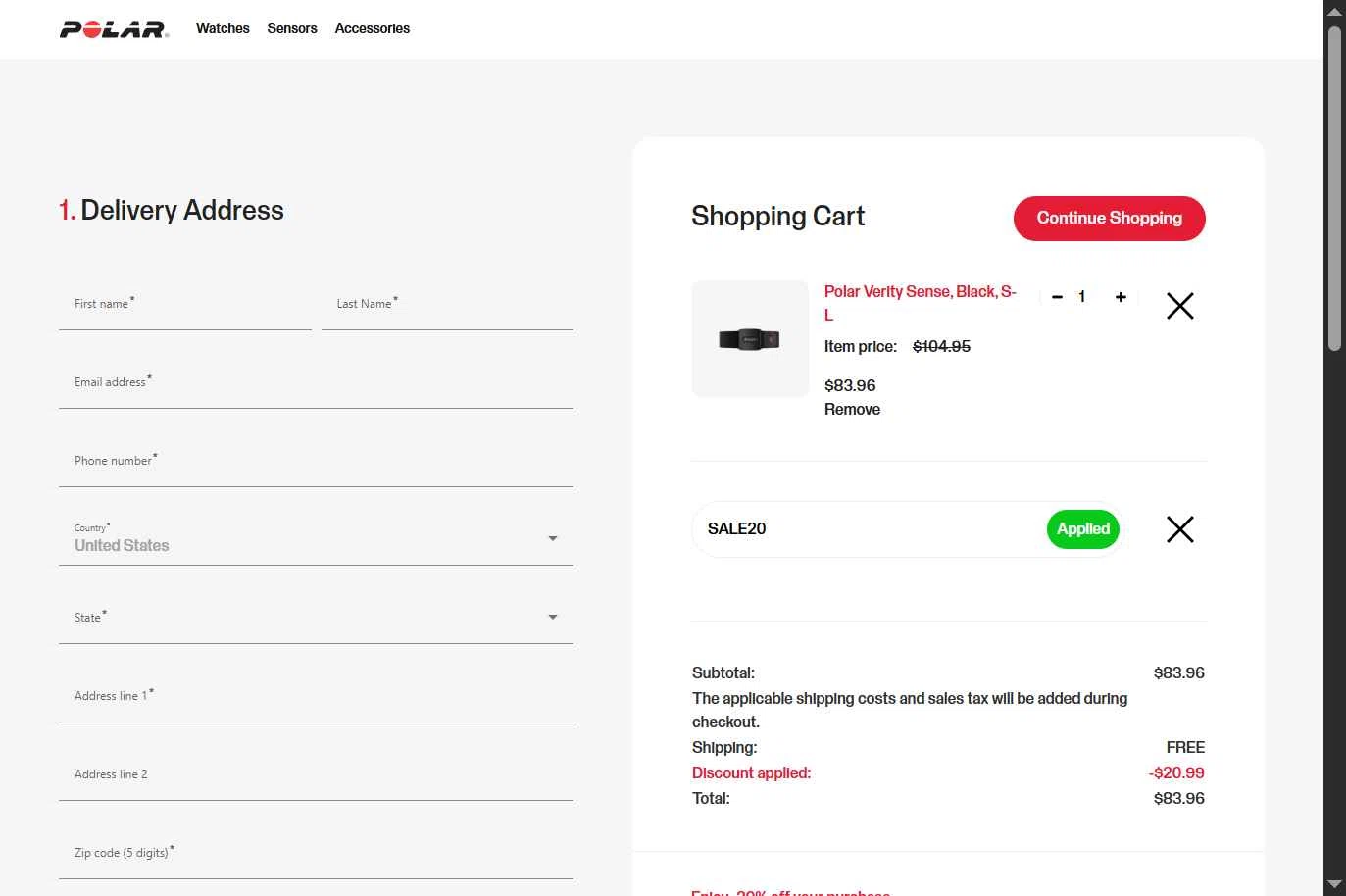
Task: Click the quantity value 1
Action: tap(1082, 297)
